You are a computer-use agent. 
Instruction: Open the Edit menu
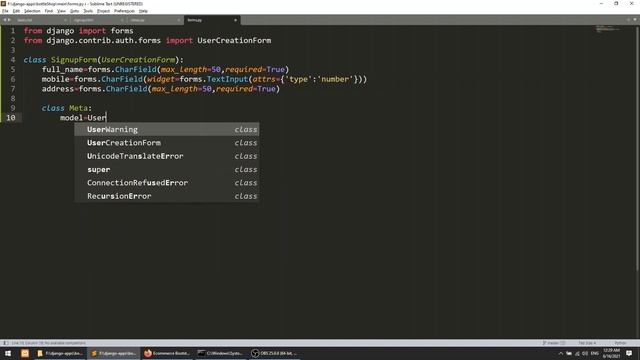(x=16, y=11)
